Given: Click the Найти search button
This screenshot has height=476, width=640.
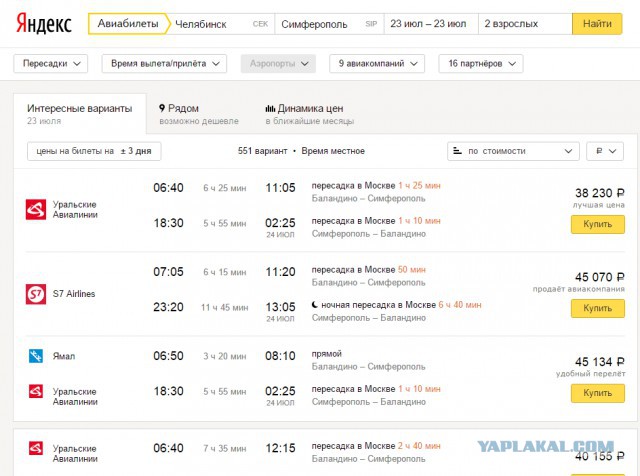Looking at the screenshot, I should point(597,24).
